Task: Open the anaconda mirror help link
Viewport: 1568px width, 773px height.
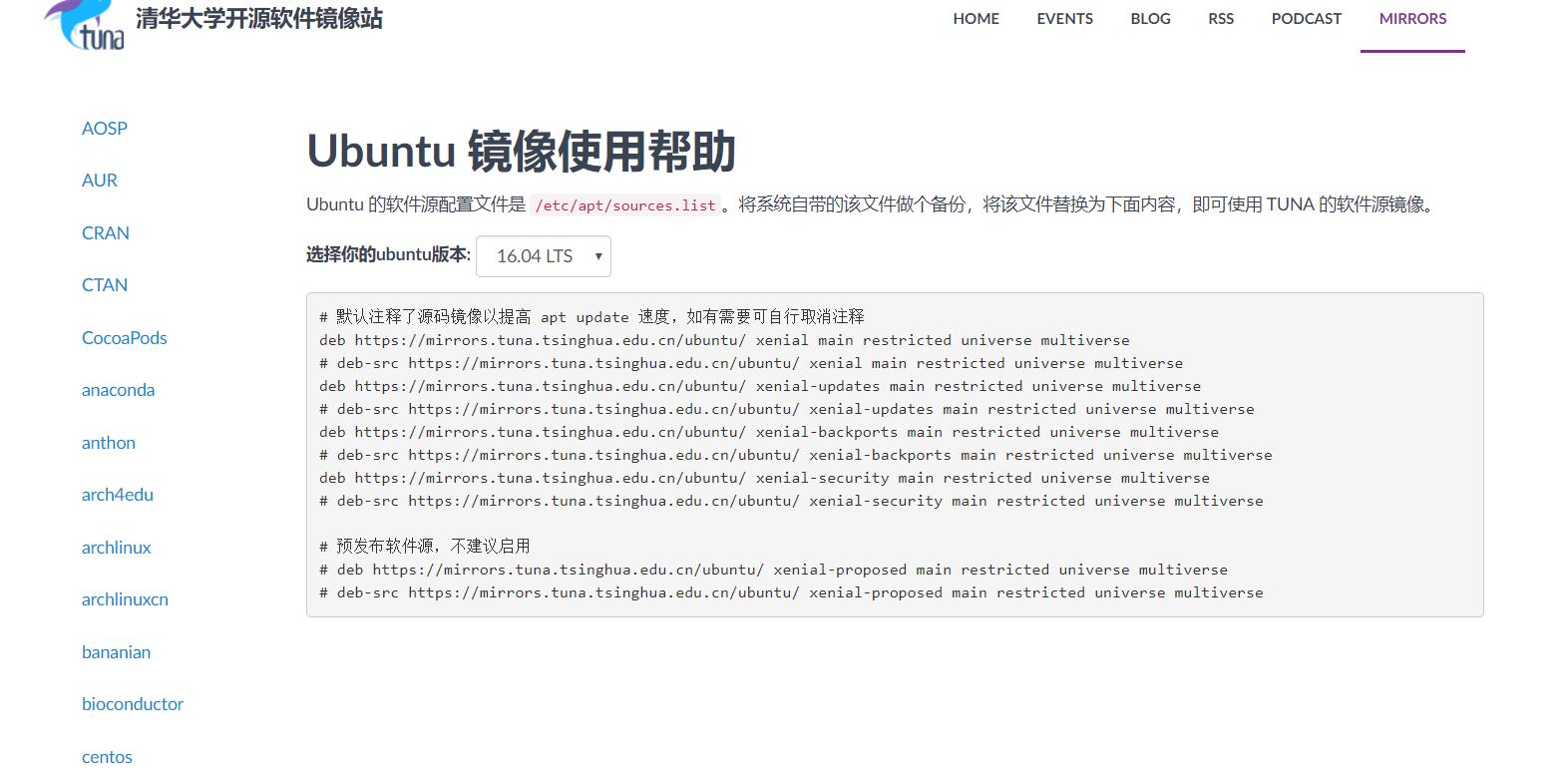Action: coord(119,390)
